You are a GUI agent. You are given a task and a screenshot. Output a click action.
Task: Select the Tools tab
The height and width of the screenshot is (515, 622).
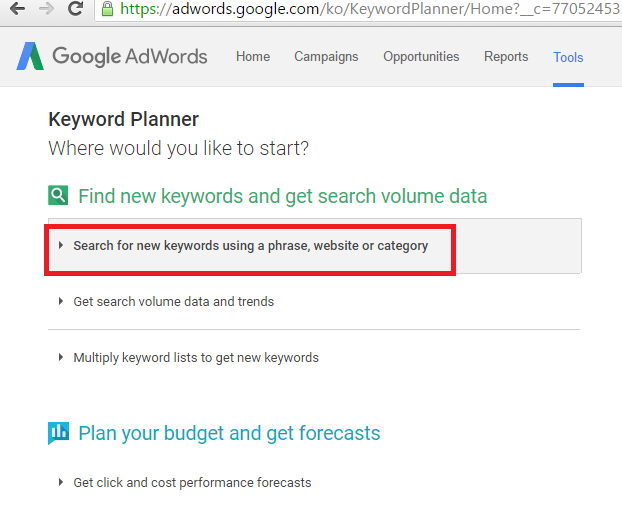click(x=568, y=58)
